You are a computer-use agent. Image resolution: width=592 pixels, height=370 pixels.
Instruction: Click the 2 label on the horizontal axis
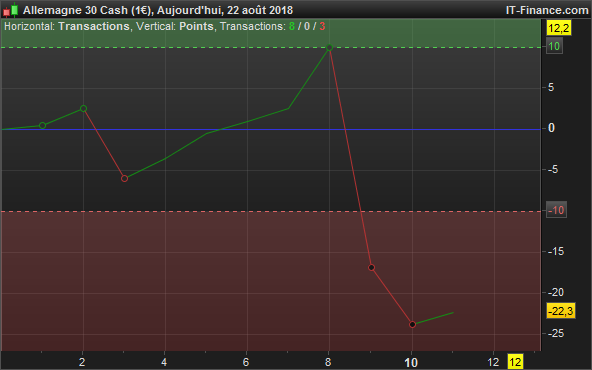tap(82, 362)
